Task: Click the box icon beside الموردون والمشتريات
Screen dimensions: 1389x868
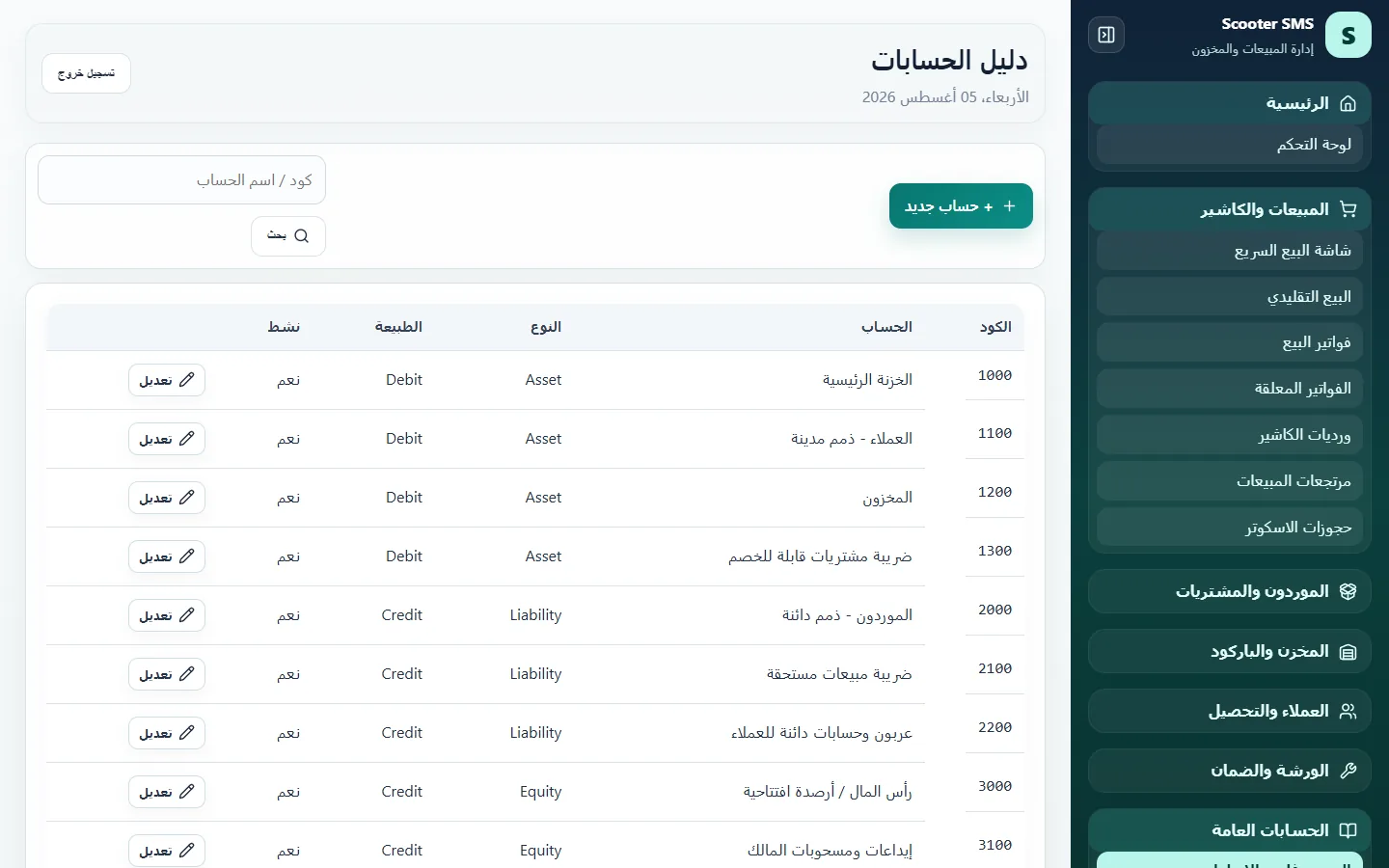Action: tap(1348, 591)
